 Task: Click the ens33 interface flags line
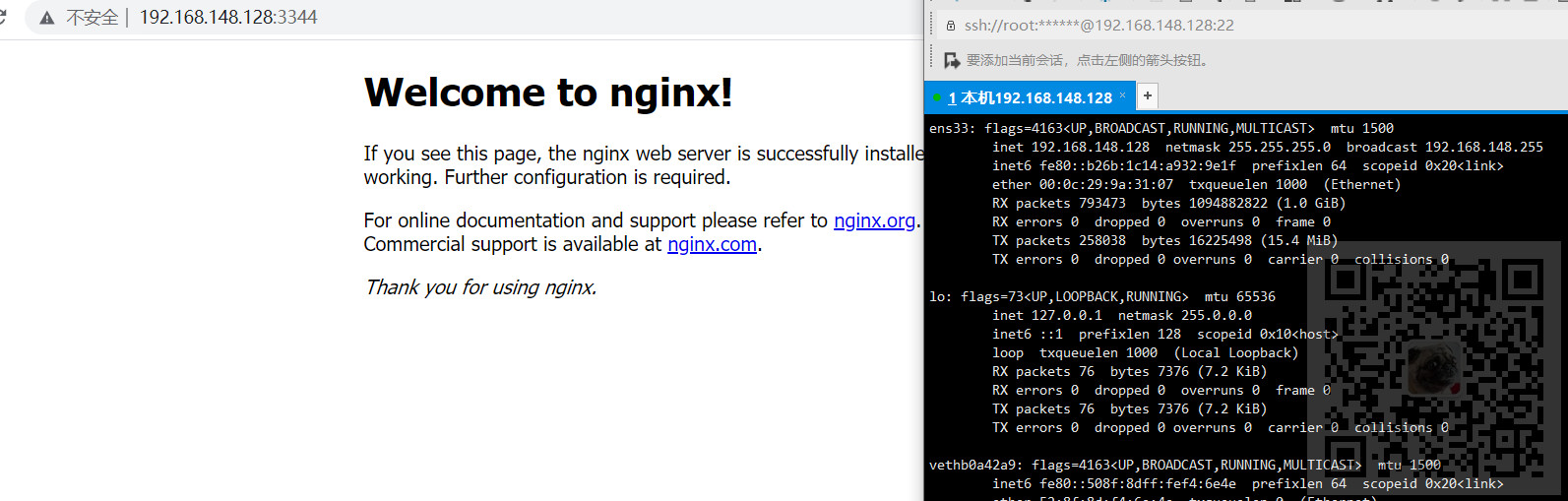pos(1161,128)
